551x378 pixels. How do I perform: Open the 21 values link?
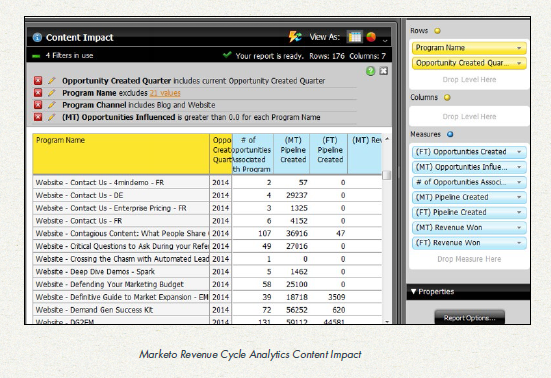(x=165, y=93)
